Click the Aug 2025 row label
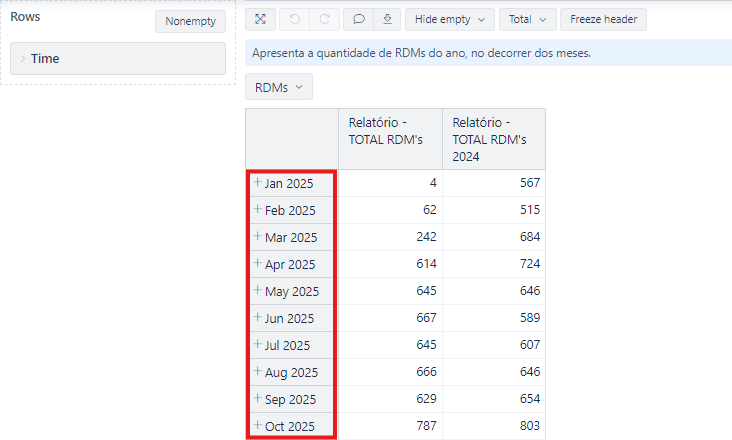The width and height of the screenshot is (732, 440). 291,373
